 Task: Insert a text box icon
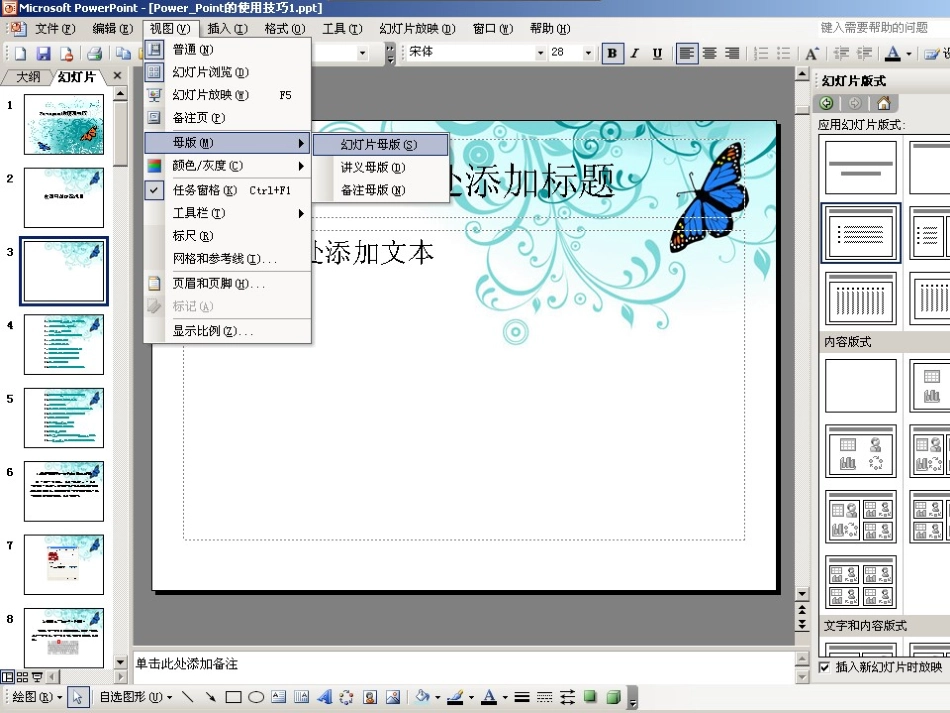(x=279, y=697)
